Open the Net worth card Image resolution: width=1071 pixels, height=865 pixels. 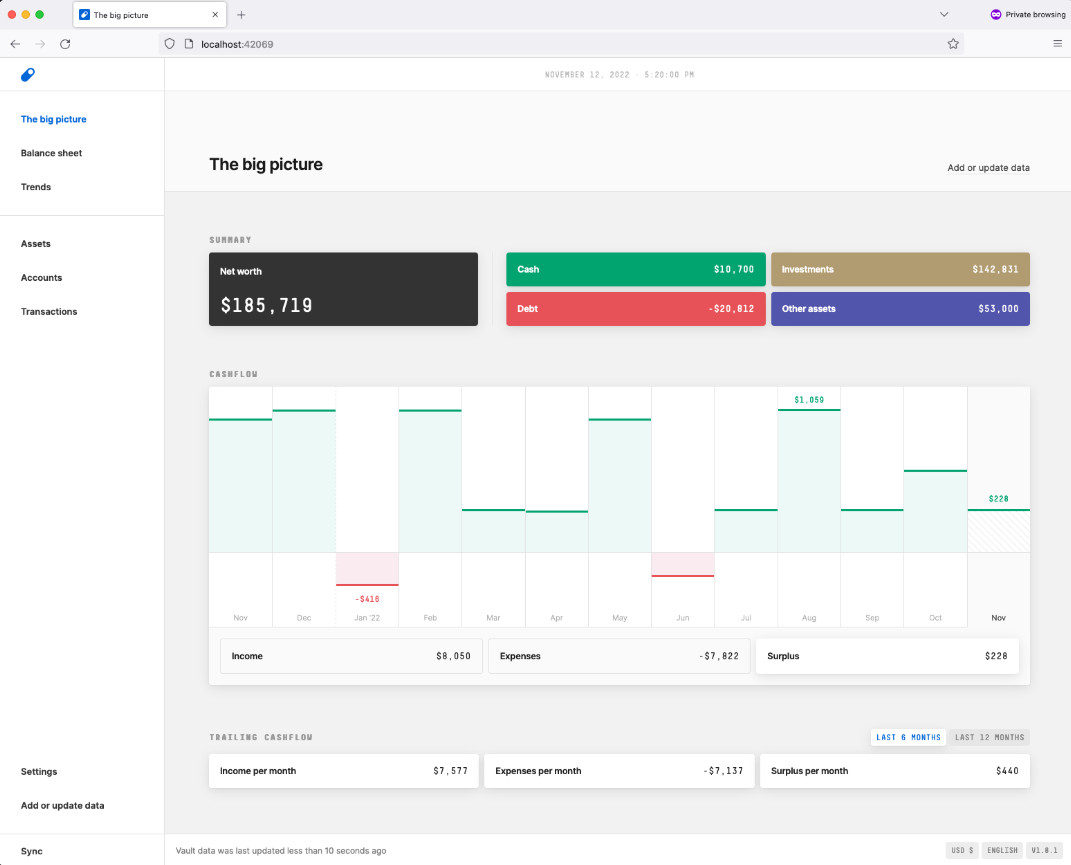click(344, 289)
